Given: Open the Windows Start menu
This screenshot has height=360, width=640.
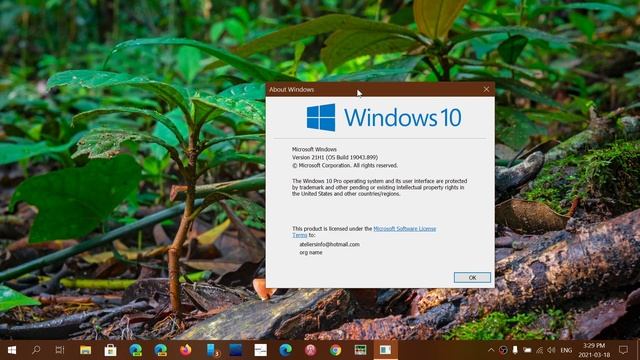Looking at the screenshot, I should 12,350.
